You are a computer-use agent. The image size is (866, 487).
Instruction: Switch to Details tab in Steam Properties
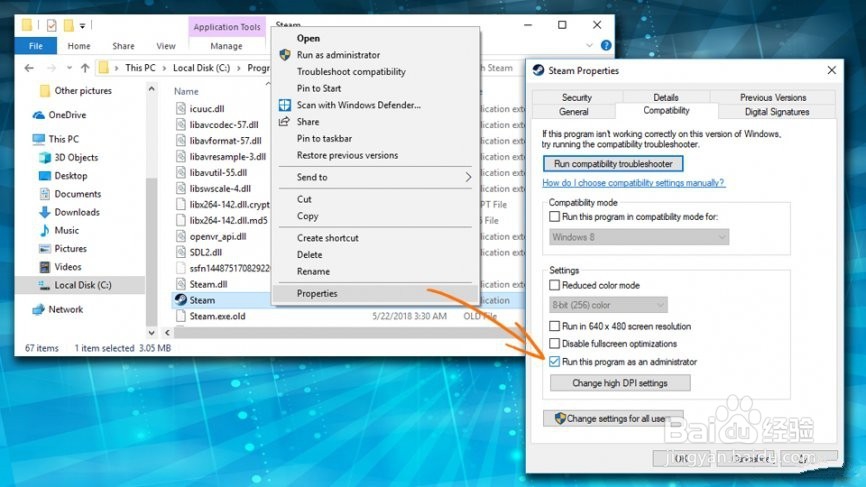pos(666,97)
